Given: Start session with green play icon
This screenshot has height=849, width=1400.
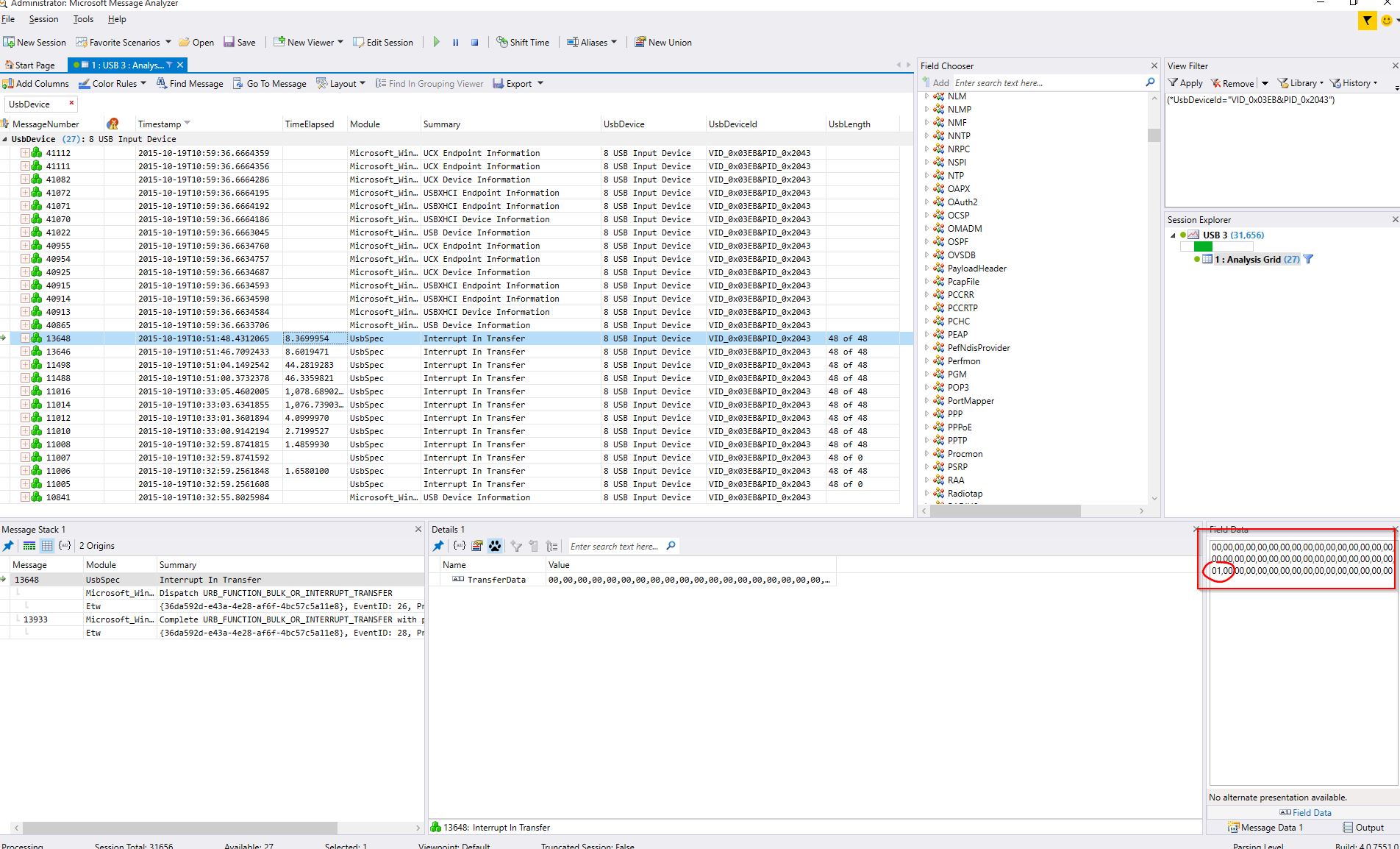Looking at the screenshot, I should 436,42.
